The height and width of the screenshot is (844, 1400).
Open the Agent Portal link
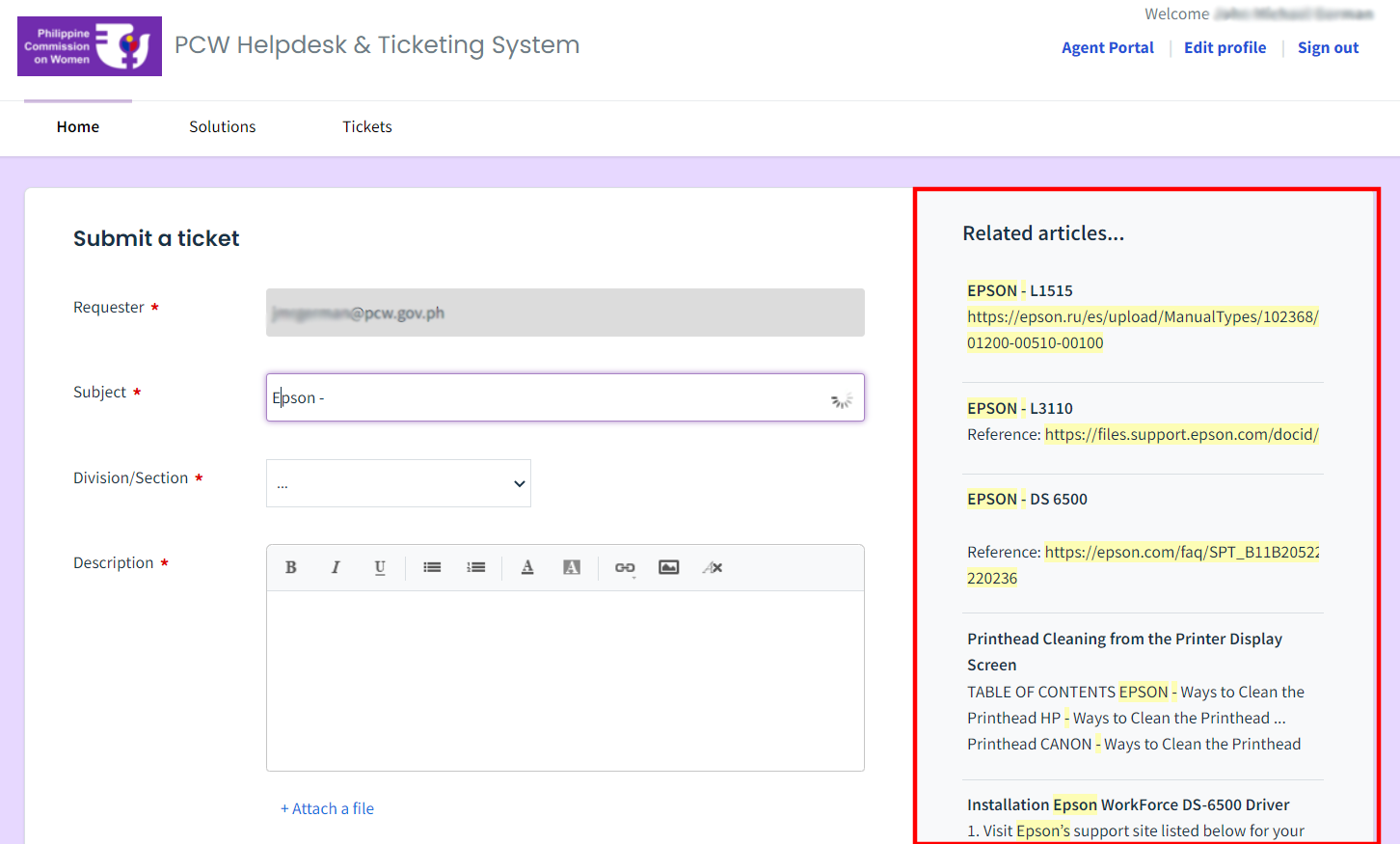click(1108, 47)
